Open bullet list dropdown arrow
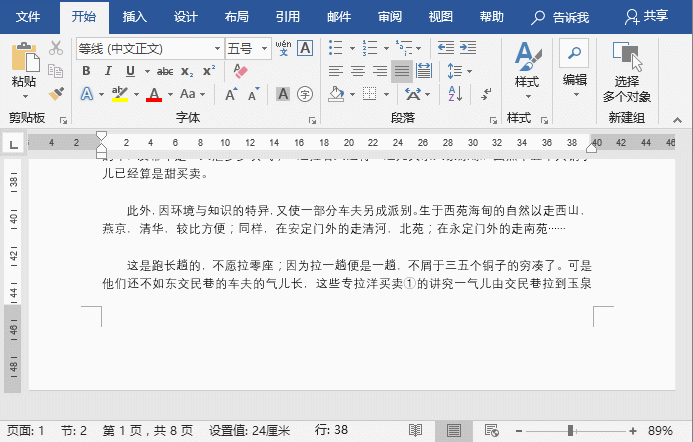The image size is (693, 442). tap(352, 48)
